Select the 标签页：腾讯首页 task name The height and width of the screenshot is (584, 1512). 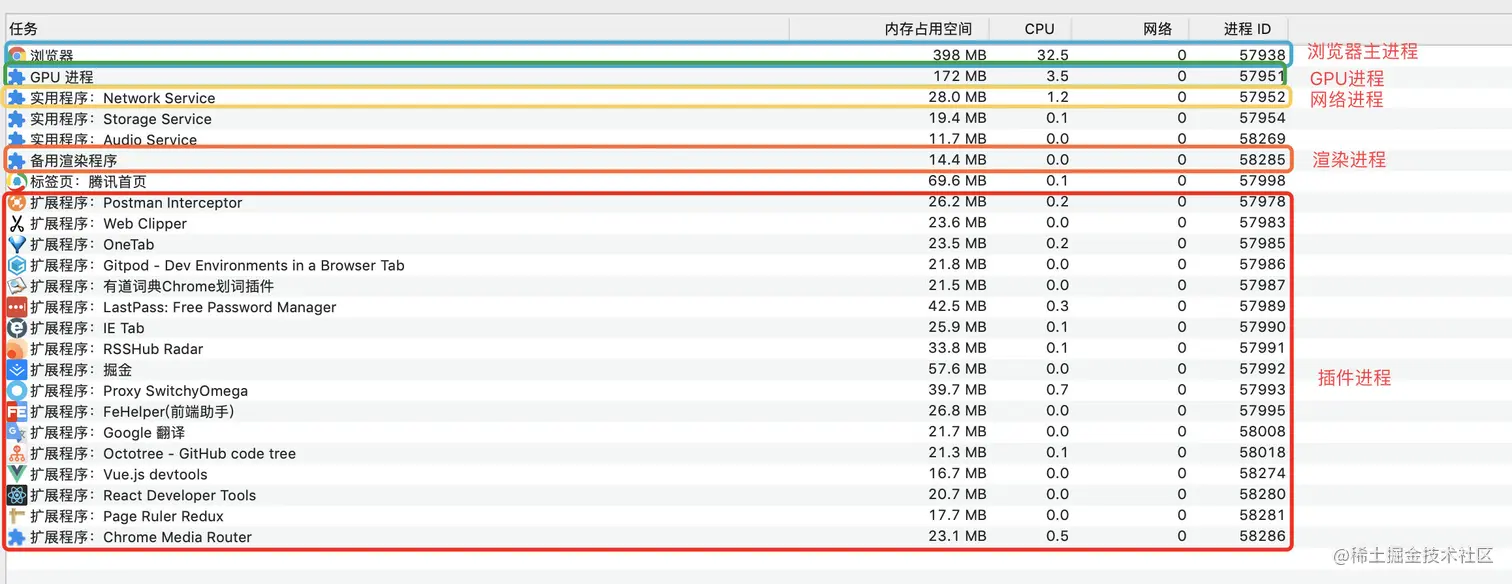88,182
